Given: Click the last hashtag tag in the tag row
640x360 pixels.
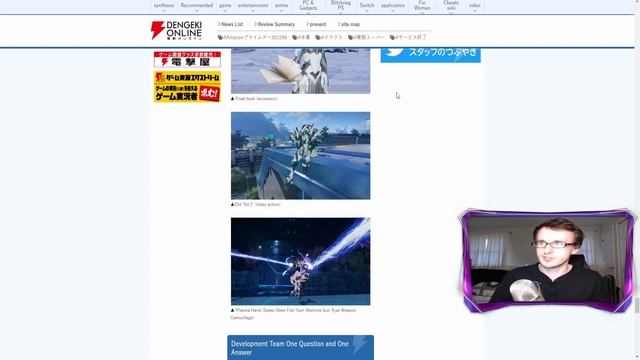Looking at the screenshot, I should pos(408,37).
